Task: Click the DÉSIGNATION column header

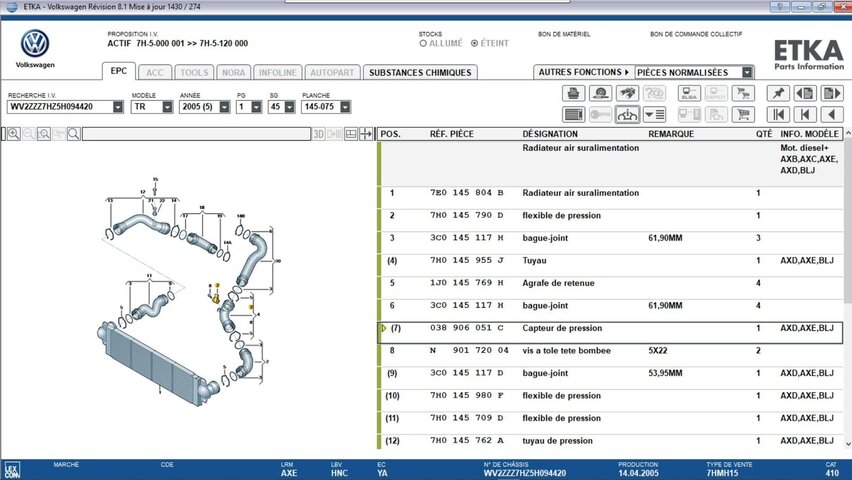Action: click(550, 134)
